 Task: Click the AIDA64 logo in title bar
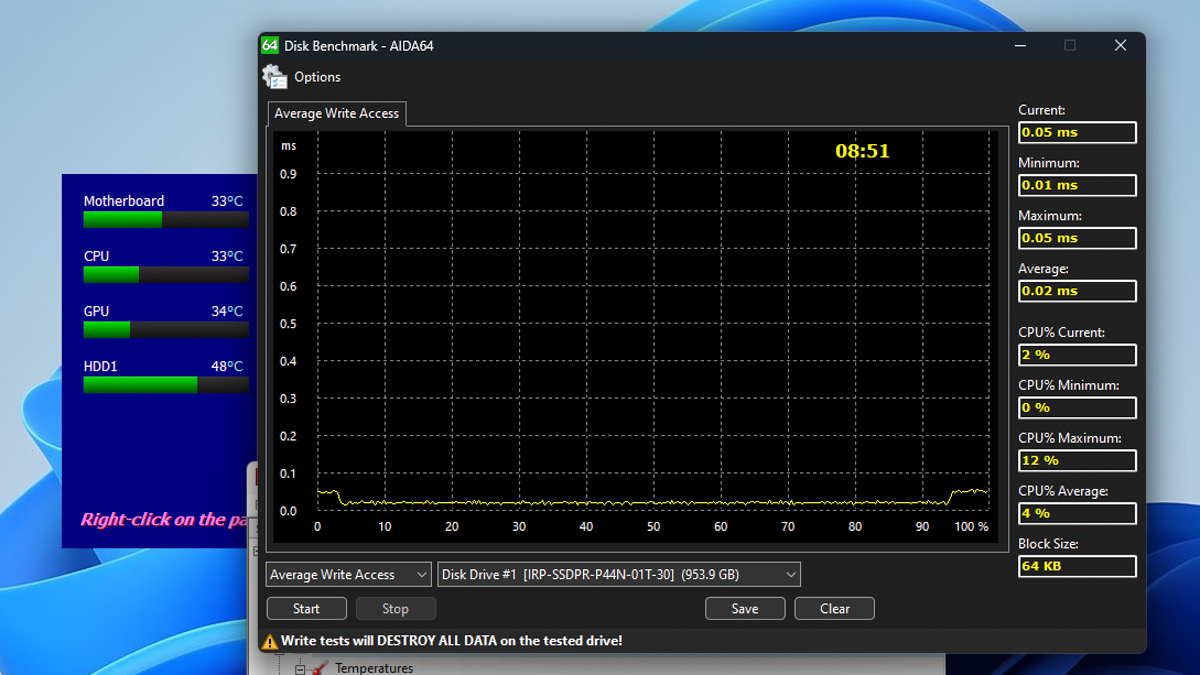[270, 45]
